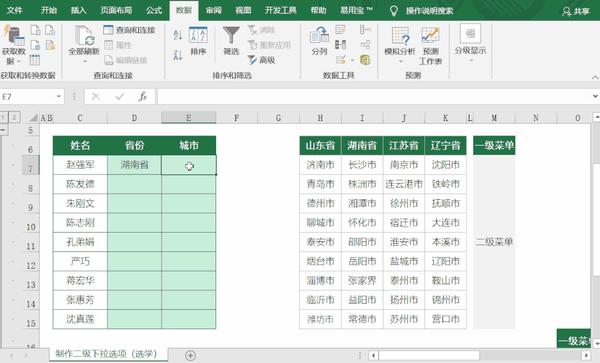Switch to the Page Layout (页面布局) tab
600x363 pixels.
click(x=116, y=10)
